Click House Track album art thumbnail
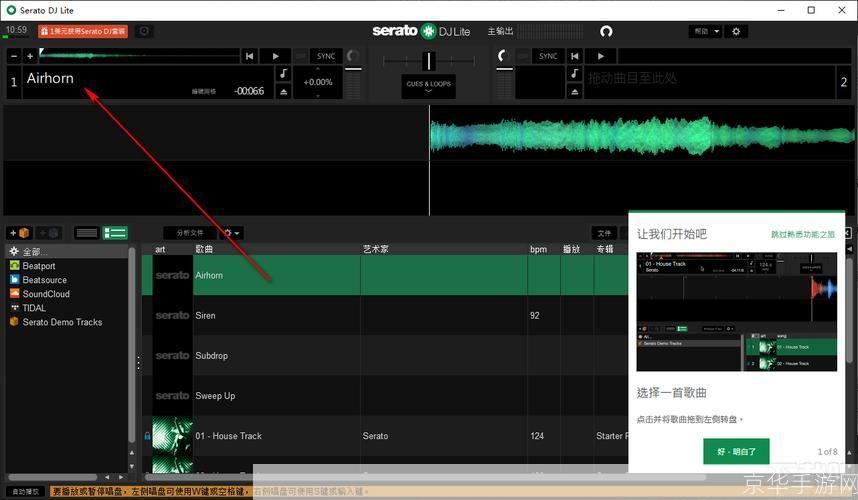The height and width of the screenshot is (500, 858). pyautogui.click(x=172, y=436)
